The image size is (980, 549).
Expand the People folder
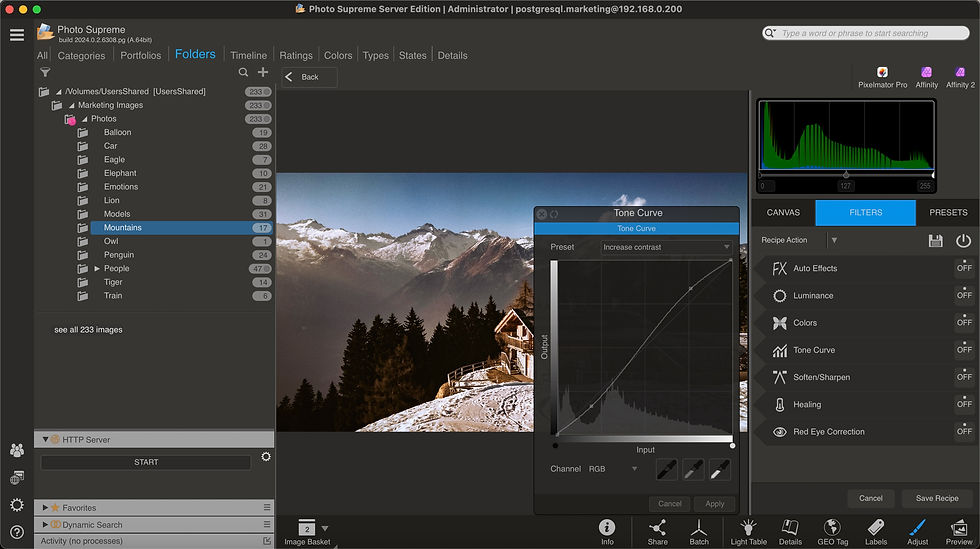pos(97,268)
